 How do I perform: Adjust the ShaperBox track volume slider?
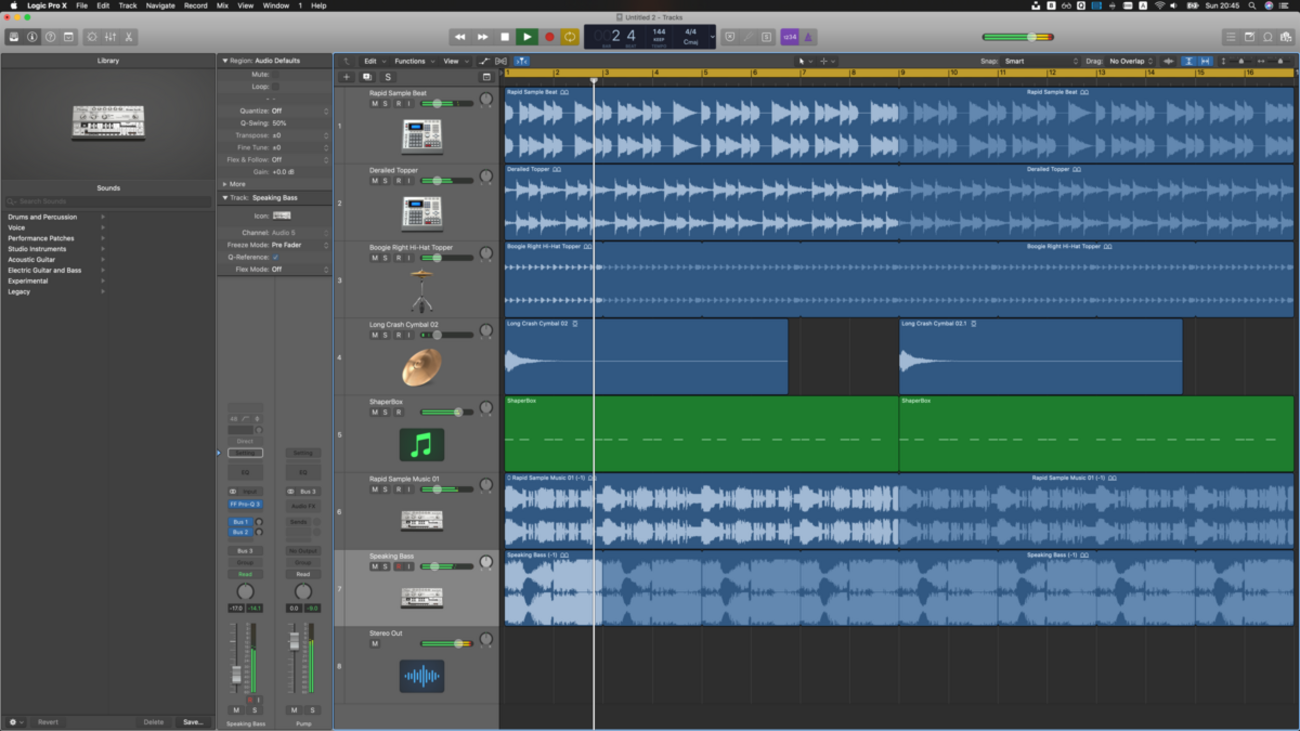446,412
